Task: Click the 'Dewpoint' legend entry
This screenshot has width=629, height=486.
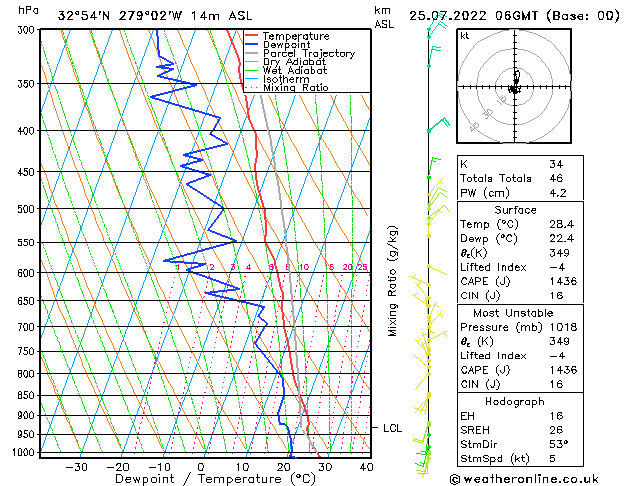Action: click(286, 45)
